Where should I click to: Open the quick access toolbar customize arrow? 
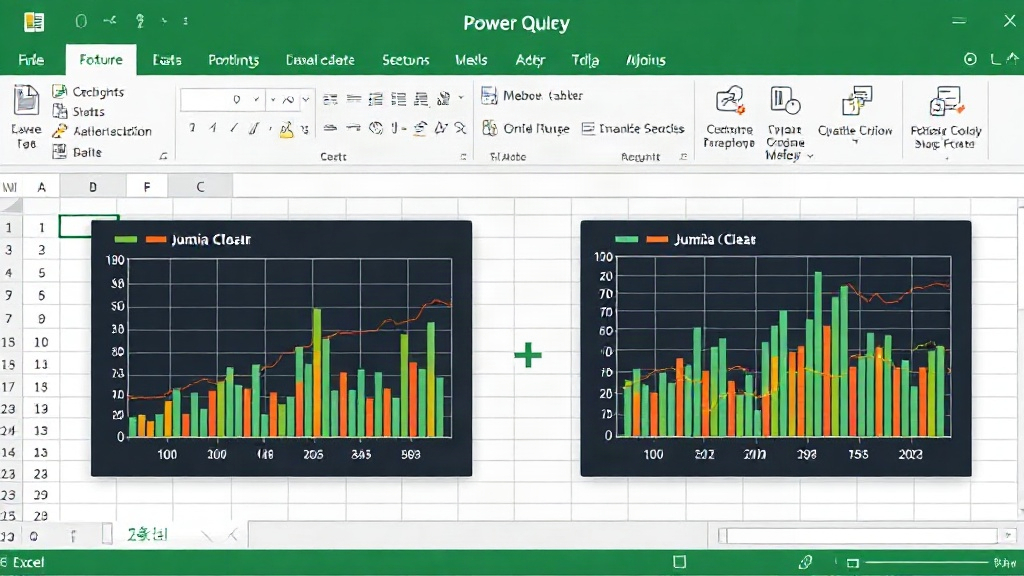[x=185, y=22]
